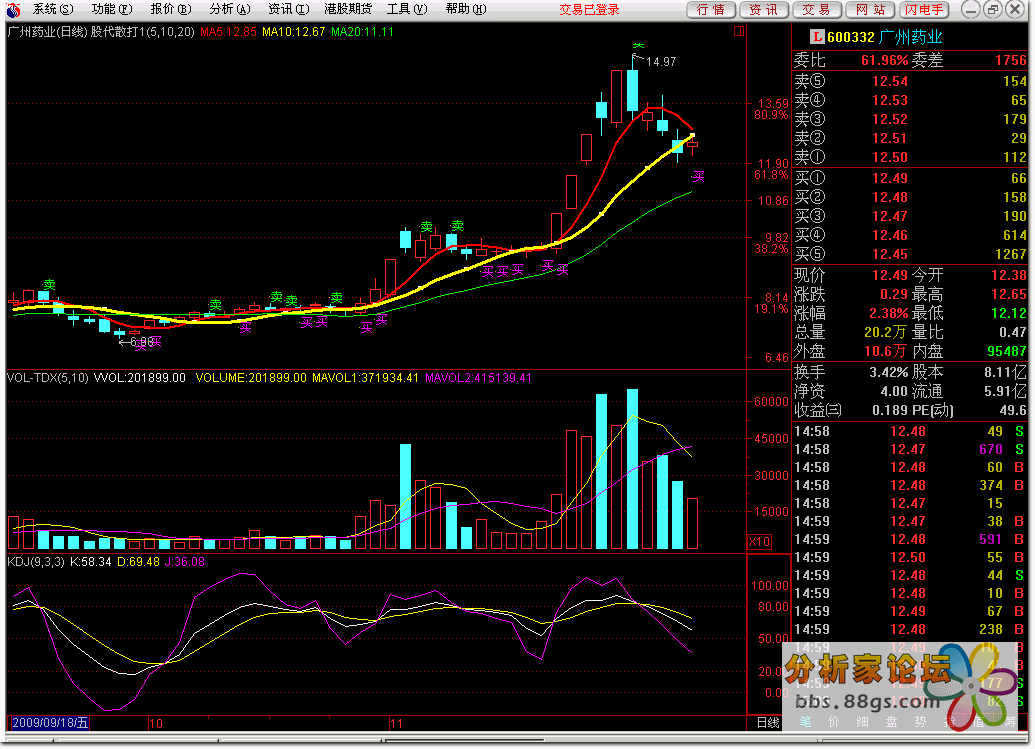
Task: Open the 帮助(H) menu
Action: click(465, 9)
